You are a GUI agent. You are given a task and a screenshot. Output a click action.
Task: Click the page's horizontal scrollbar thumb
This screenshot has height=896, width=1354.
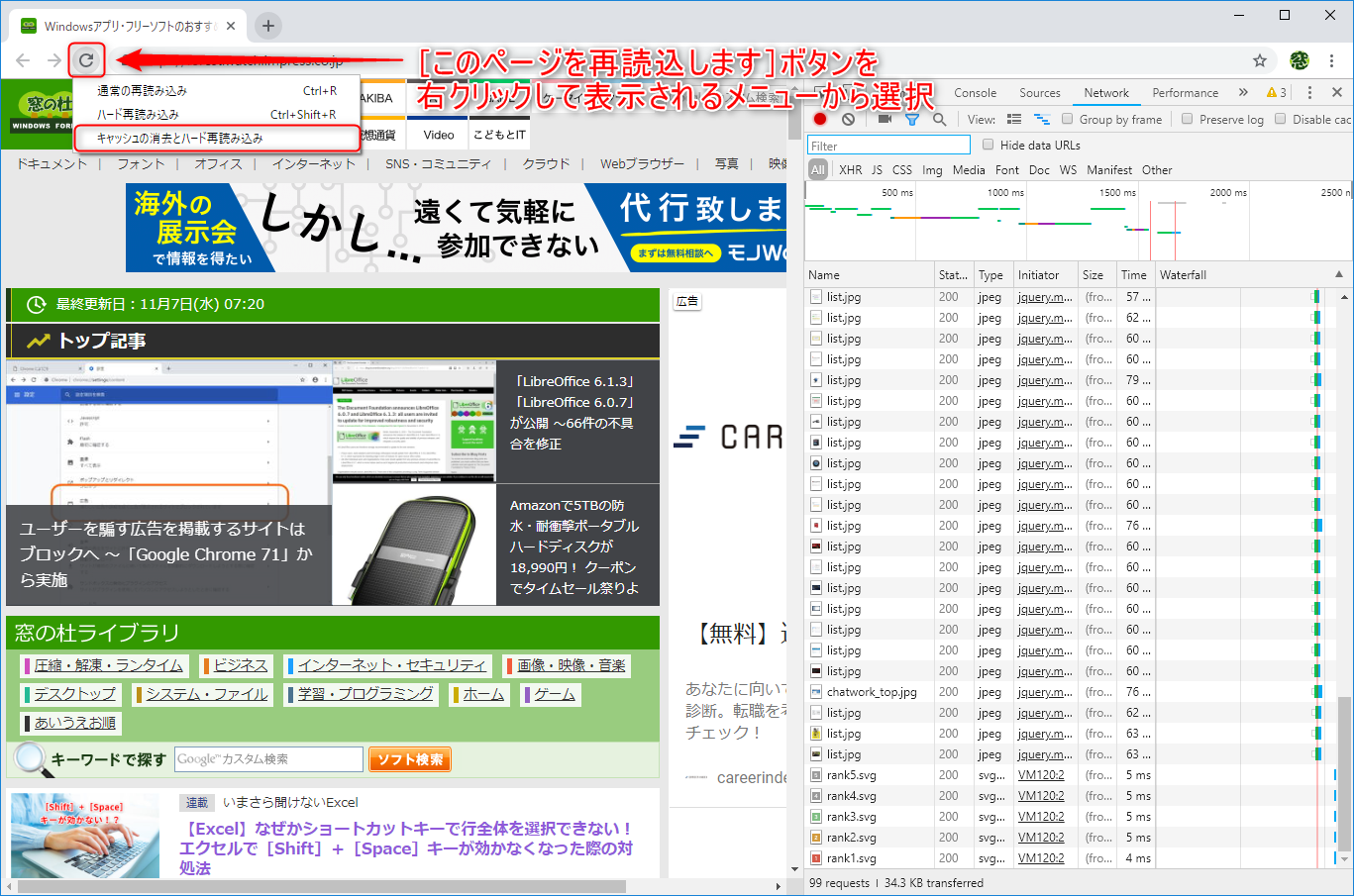coord(322,885)
